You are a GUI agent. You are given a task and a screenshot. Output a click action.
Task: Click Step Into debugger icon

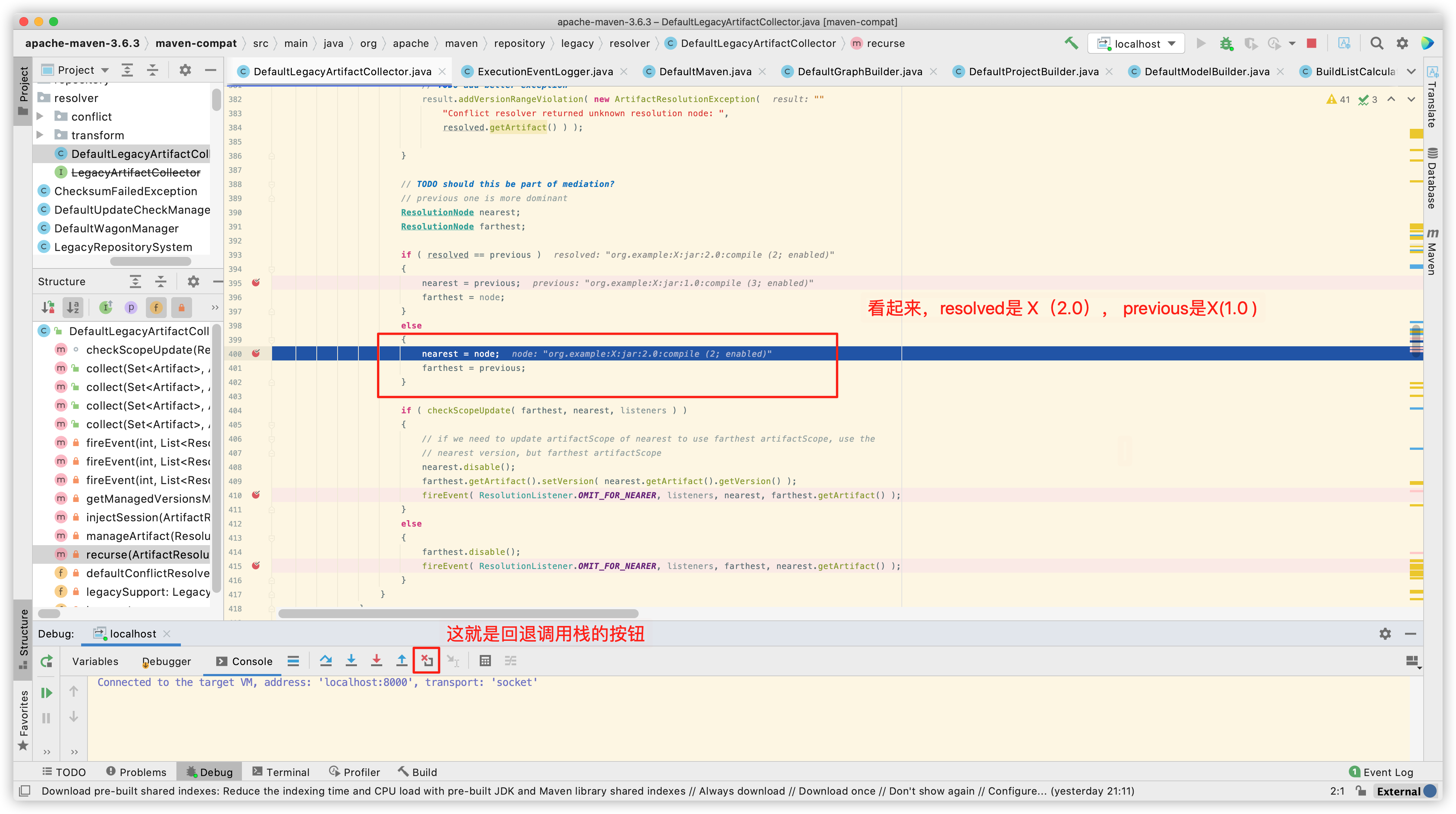click(x=351, y=660)
